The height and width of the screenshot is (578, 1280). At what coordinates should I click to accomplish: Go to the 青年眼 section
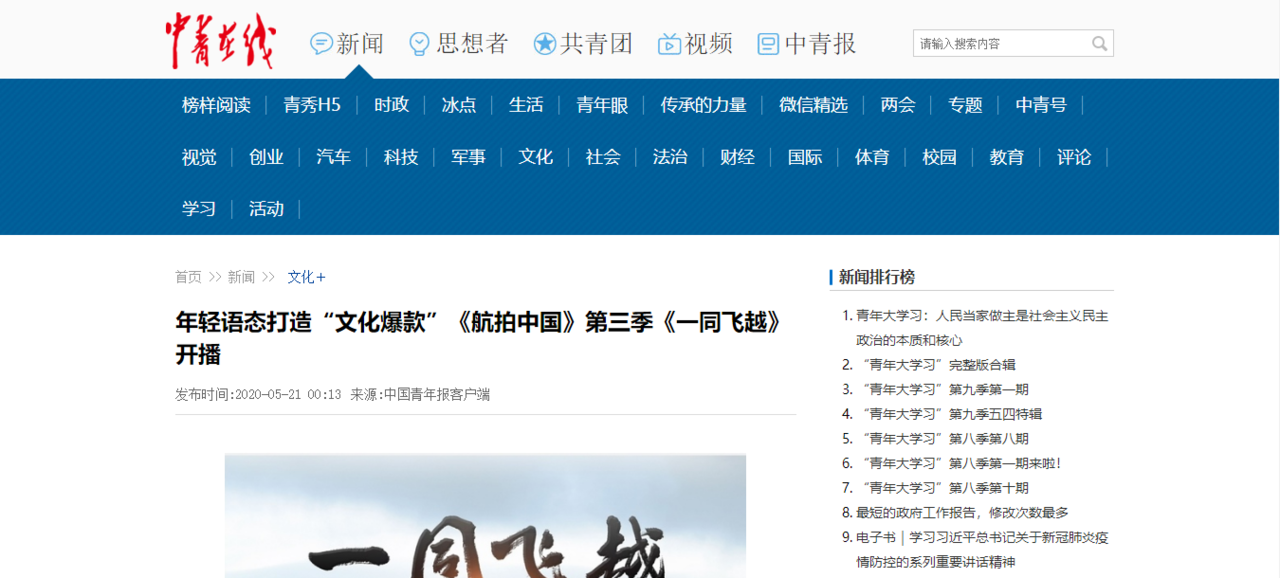(x=601, y=105)
